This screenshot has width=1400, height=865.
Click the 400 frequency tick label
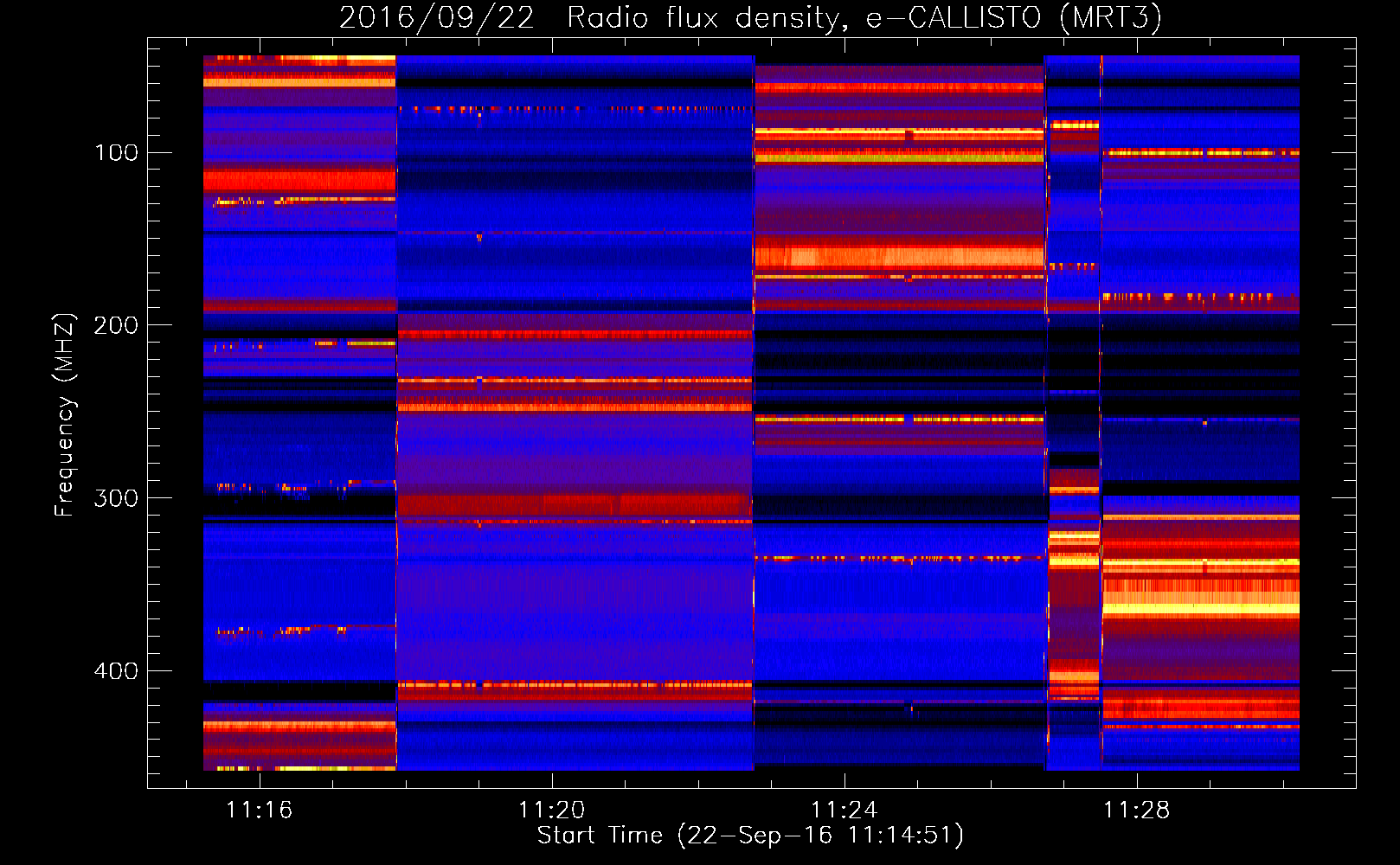pyautogui.click(x=116, y=671)
